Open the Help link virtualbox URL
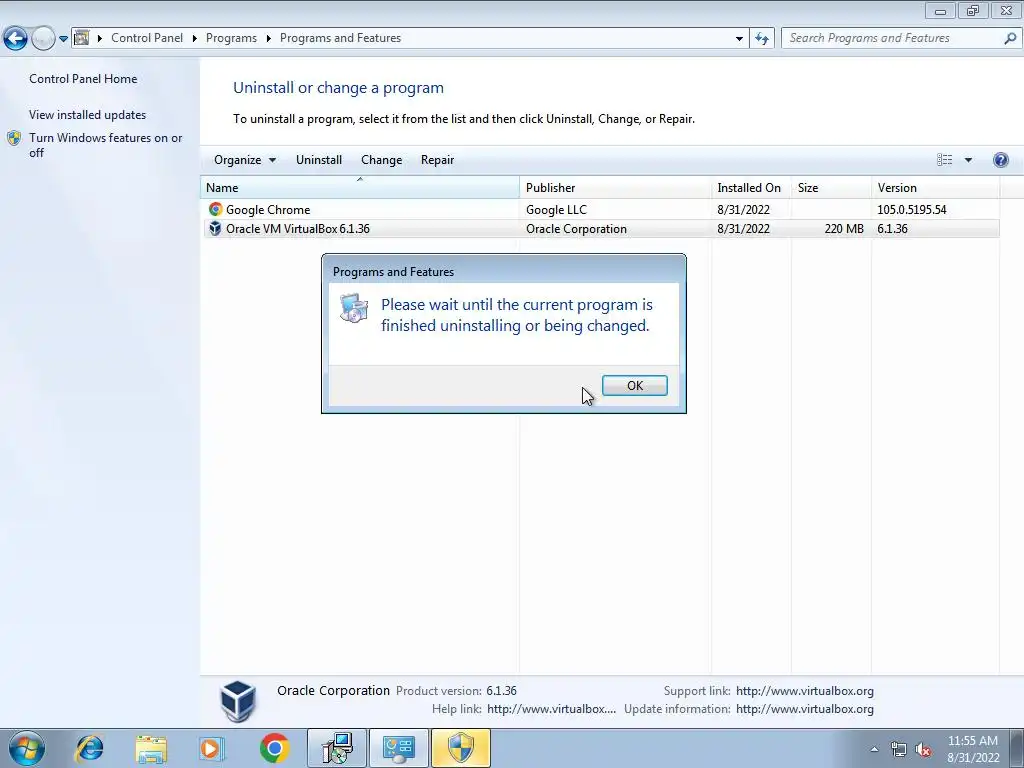Screen dimensions: 1024x768 pos(551,709)
